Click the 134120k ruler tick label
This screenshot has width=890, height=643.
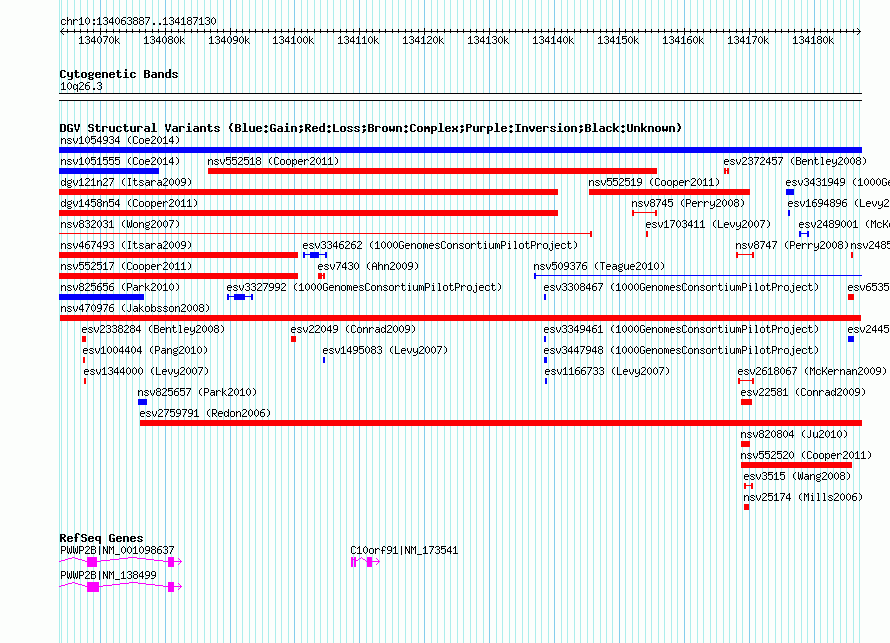coord(423,40)
